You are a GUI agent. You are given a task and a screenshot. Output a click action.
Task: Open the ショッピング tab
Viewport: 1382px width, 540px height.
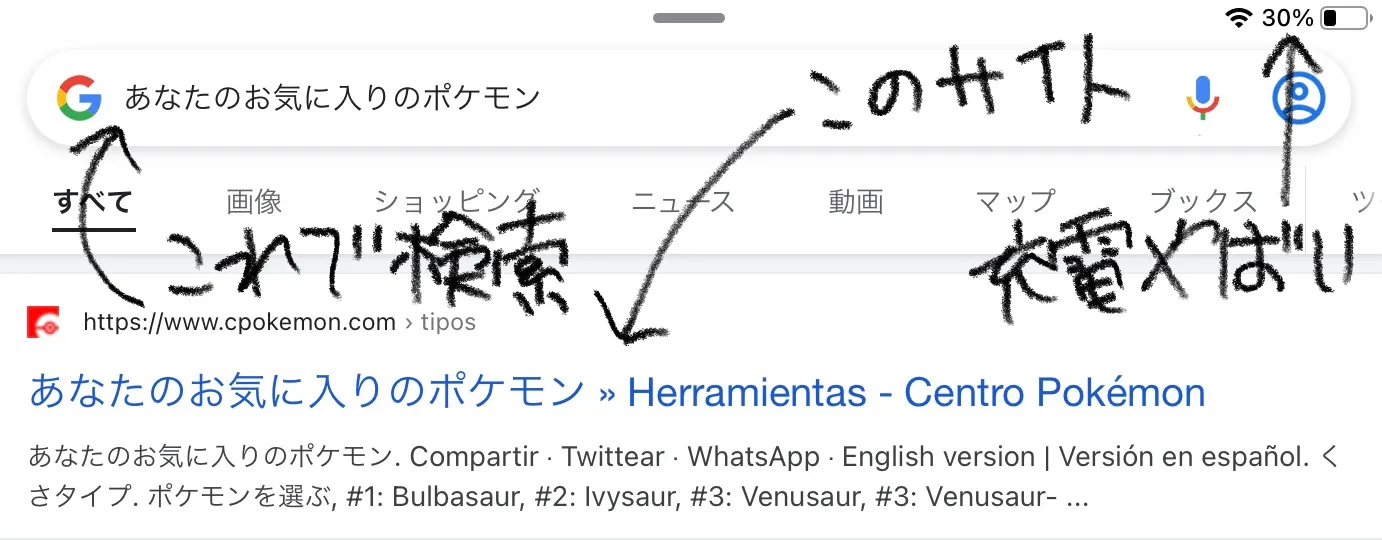click(457, 202)
